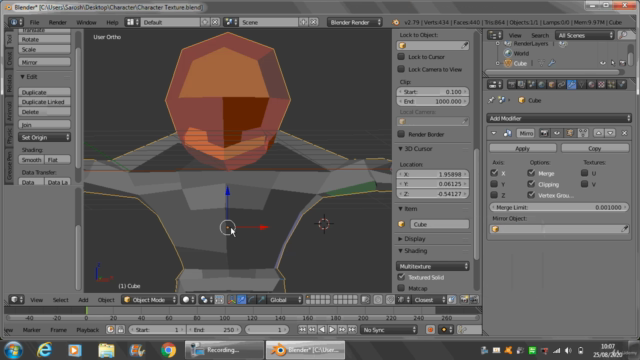Open the Render Layers properties tab icon

coord(521,84)
